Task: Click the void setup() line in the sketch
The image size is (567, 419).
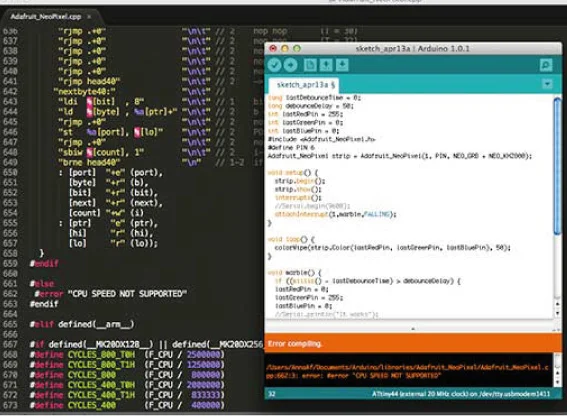Action: pyautogui.click(x=293, y=172)
